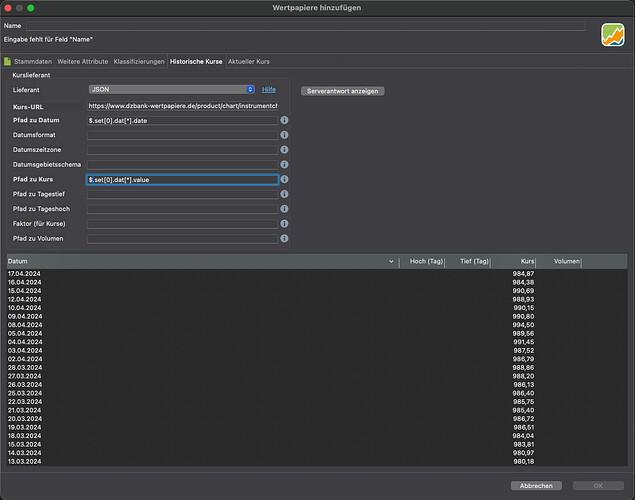Switch to the Stammdaten tab
Viewport: 635px width, 500px height.
[x=33, y=62]
